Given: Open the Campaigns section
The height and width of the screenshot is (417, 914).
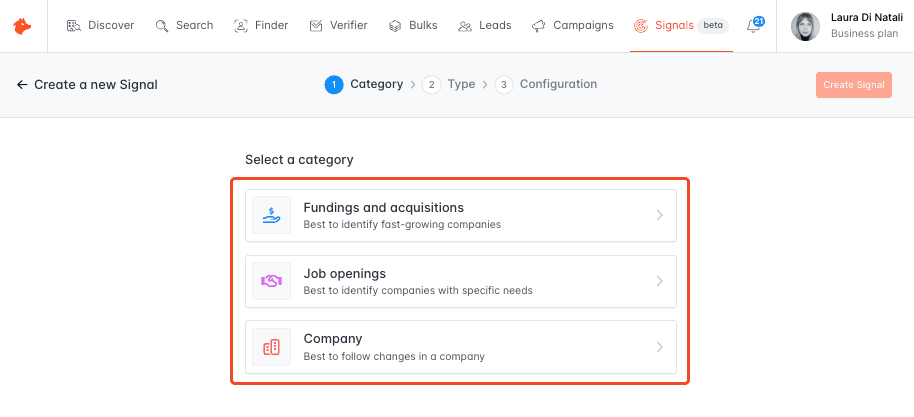Looking at the screenshot, I should point(572,26).
